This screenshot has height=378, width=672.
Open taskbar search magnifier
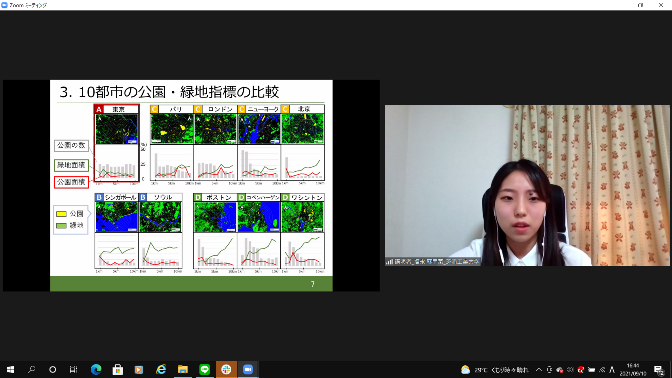click(x=31, y=369)
